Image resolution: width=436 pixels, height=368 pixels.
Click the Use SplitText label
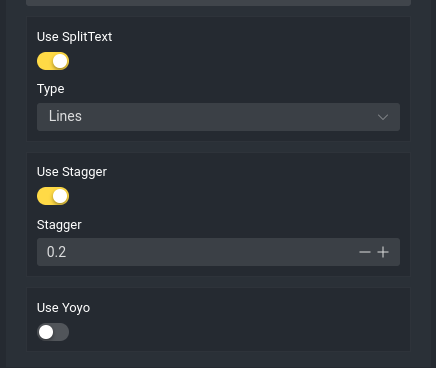pyautogui.click(x=74, y=37)
